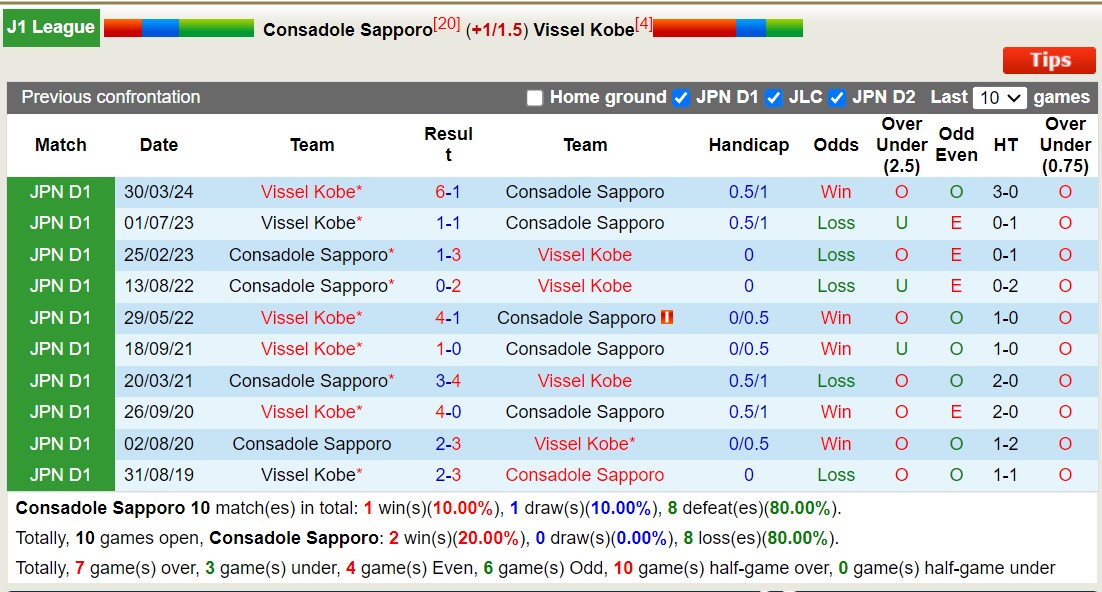This screenshot has width=1102, height=592.
Task: Uncheck the JPN D2 filter
Action: (x=837, y=97)
